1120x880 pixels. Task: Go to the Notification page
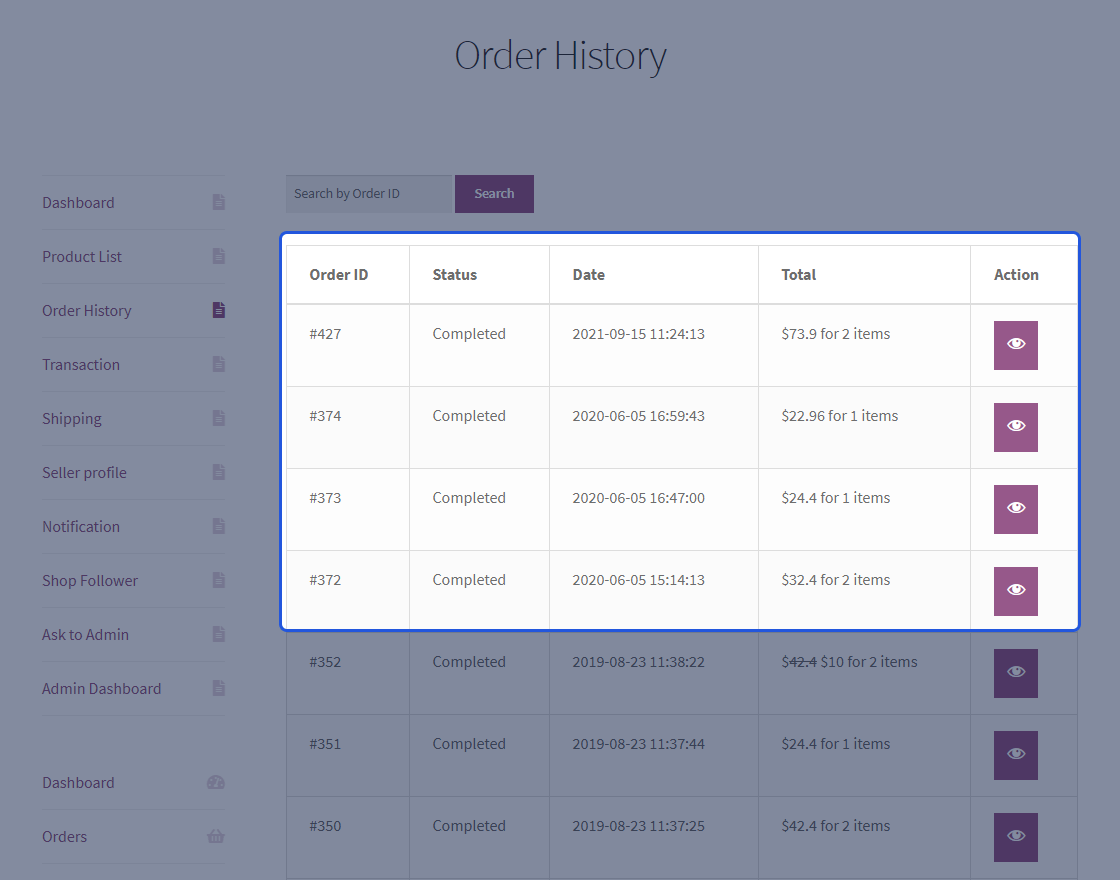(x=80, y=526)
